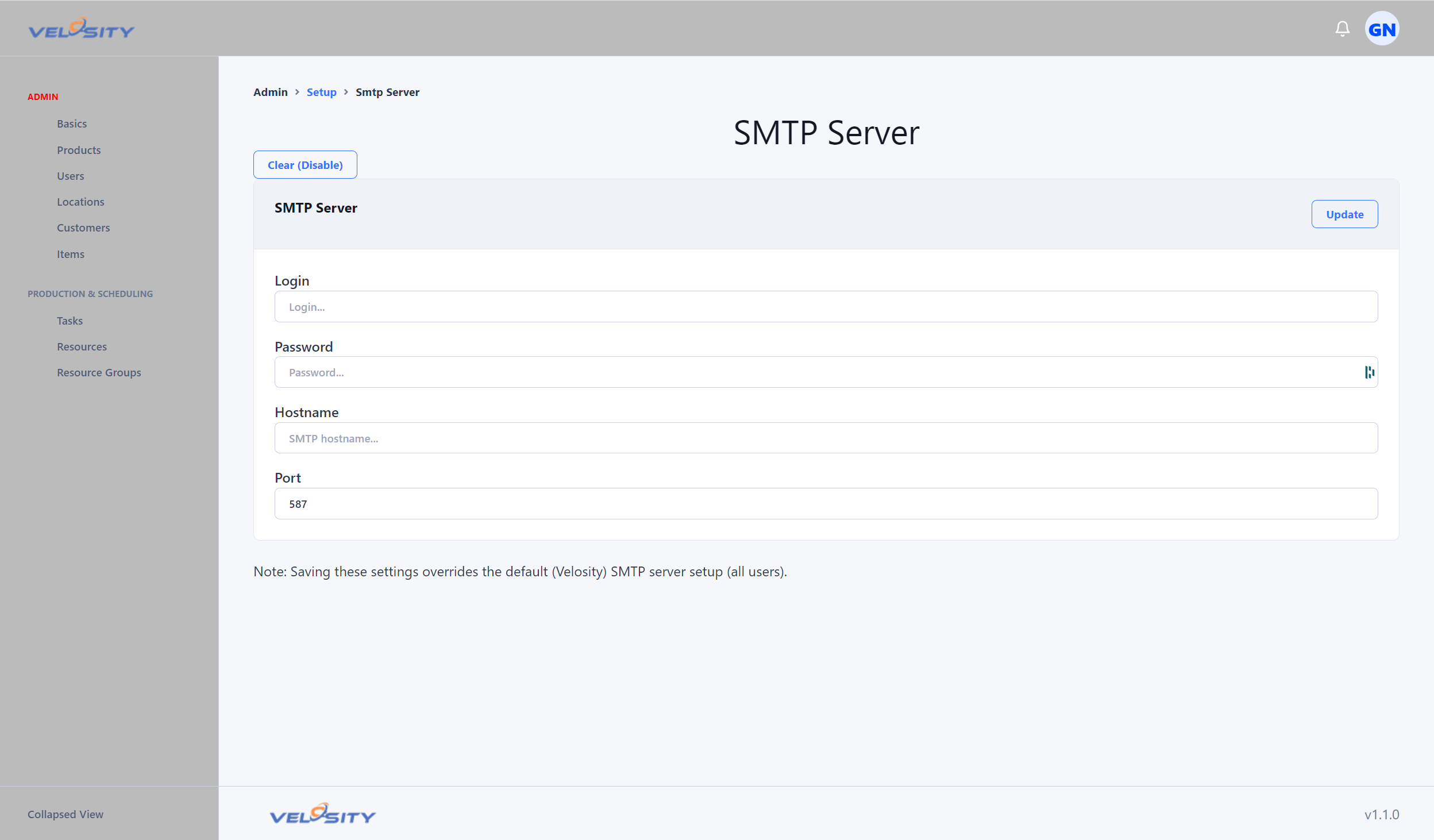This screenshot has width=1434, height=840.
Task: Click the GN user avatar icon
Action: (x=1384, y=28)
